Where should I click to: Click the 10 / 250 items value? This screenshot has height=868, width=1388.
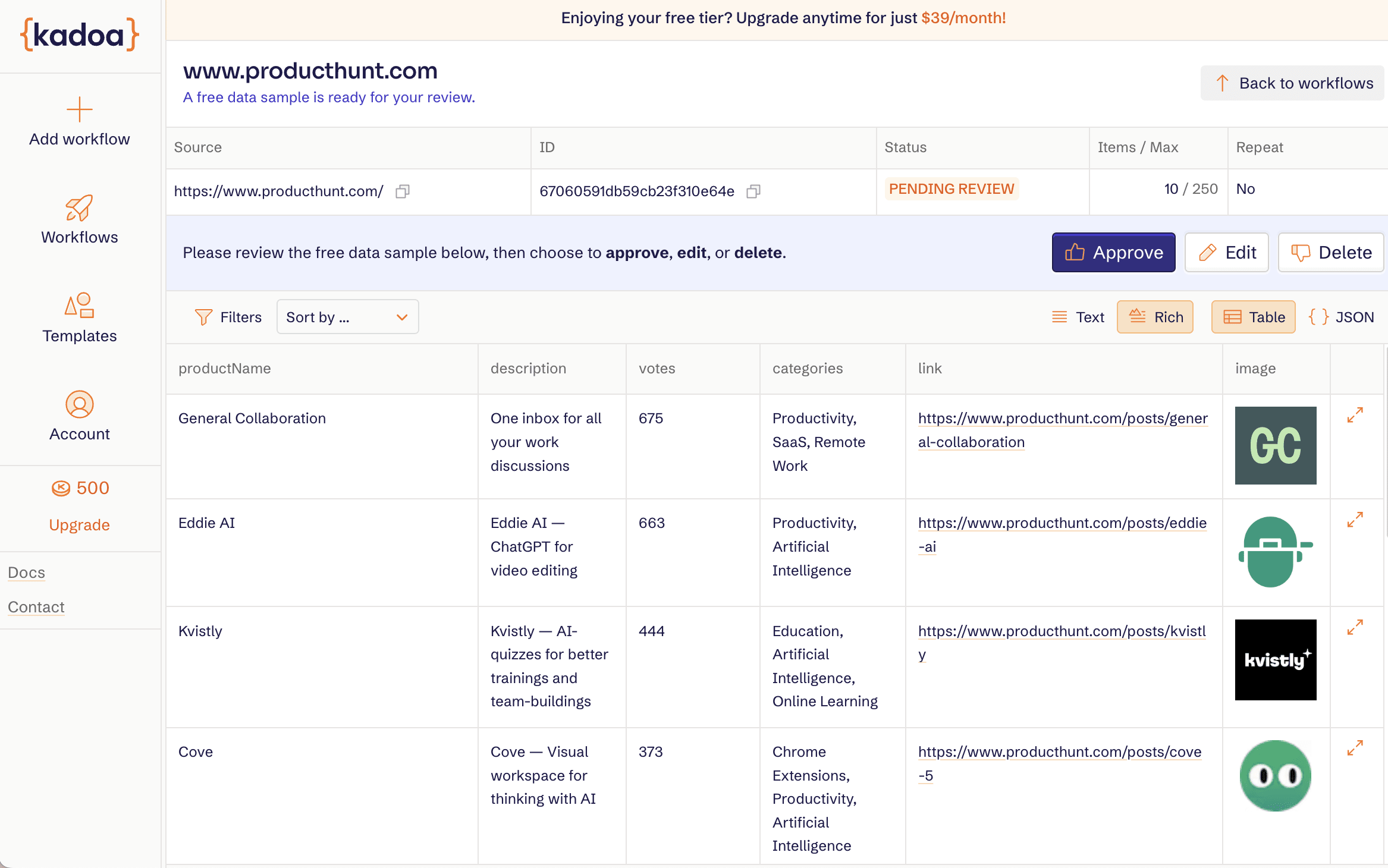[1191, 189]
